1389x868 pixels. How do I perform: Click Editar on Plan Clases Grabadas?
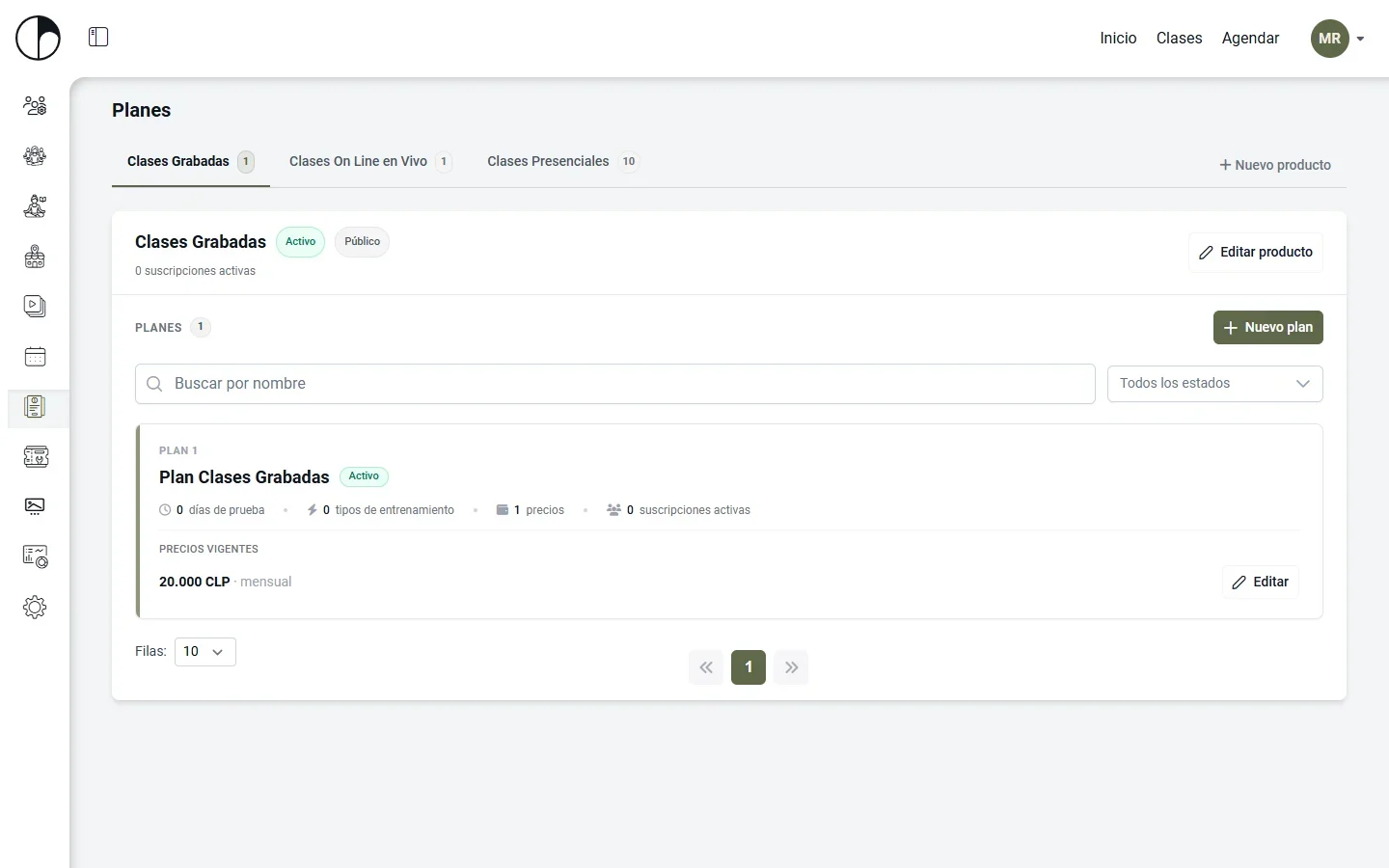(1261, 583)
